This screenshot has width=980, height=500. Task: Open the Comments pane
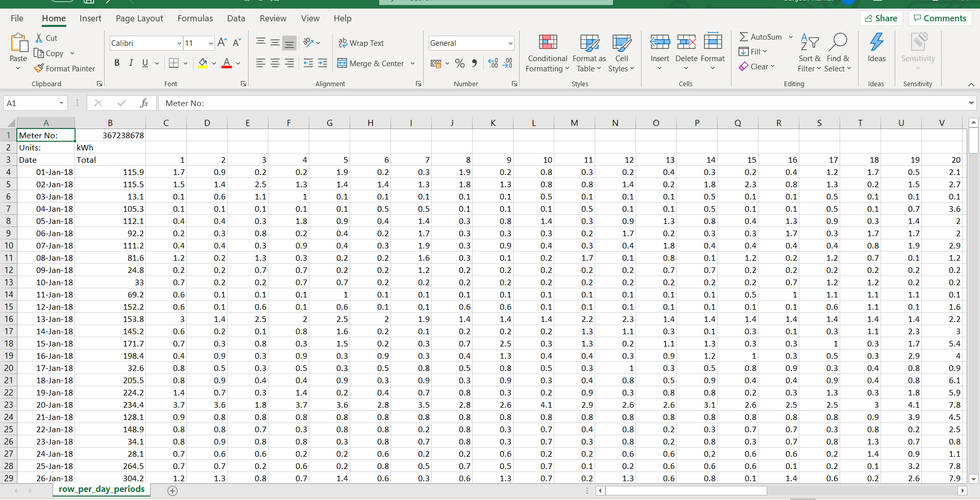(x=941, y=18)
